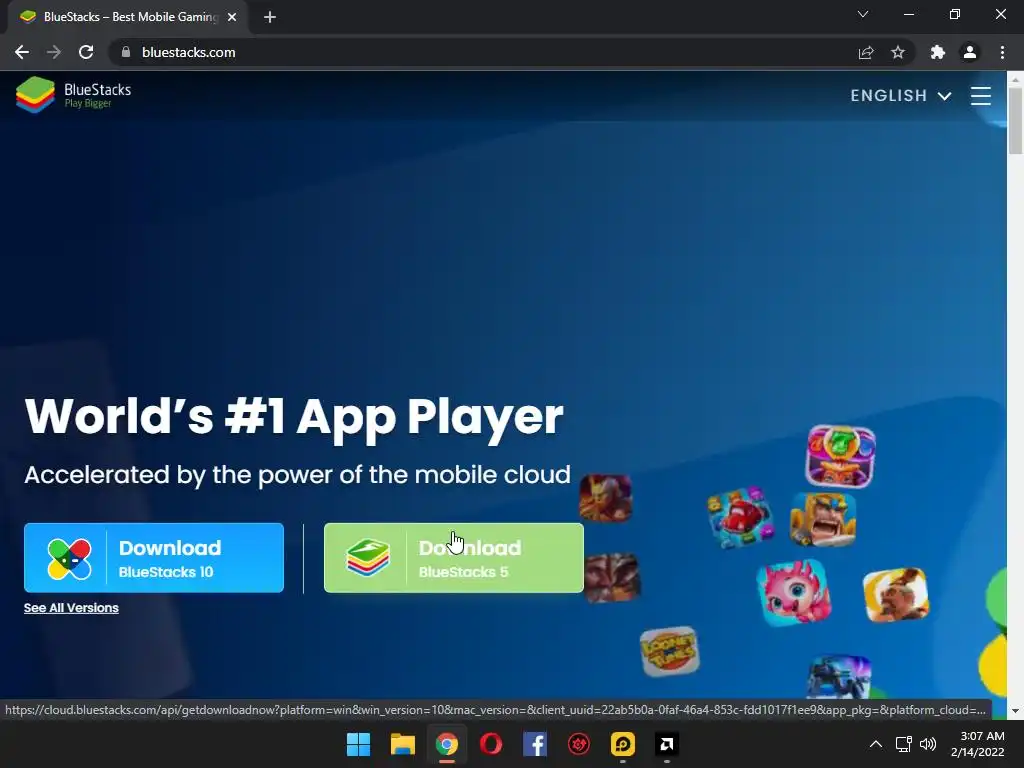This screenshot has width=1024, height=768.
Task: Launch Opera from the taskbar
Action: [x=491, y=744]
